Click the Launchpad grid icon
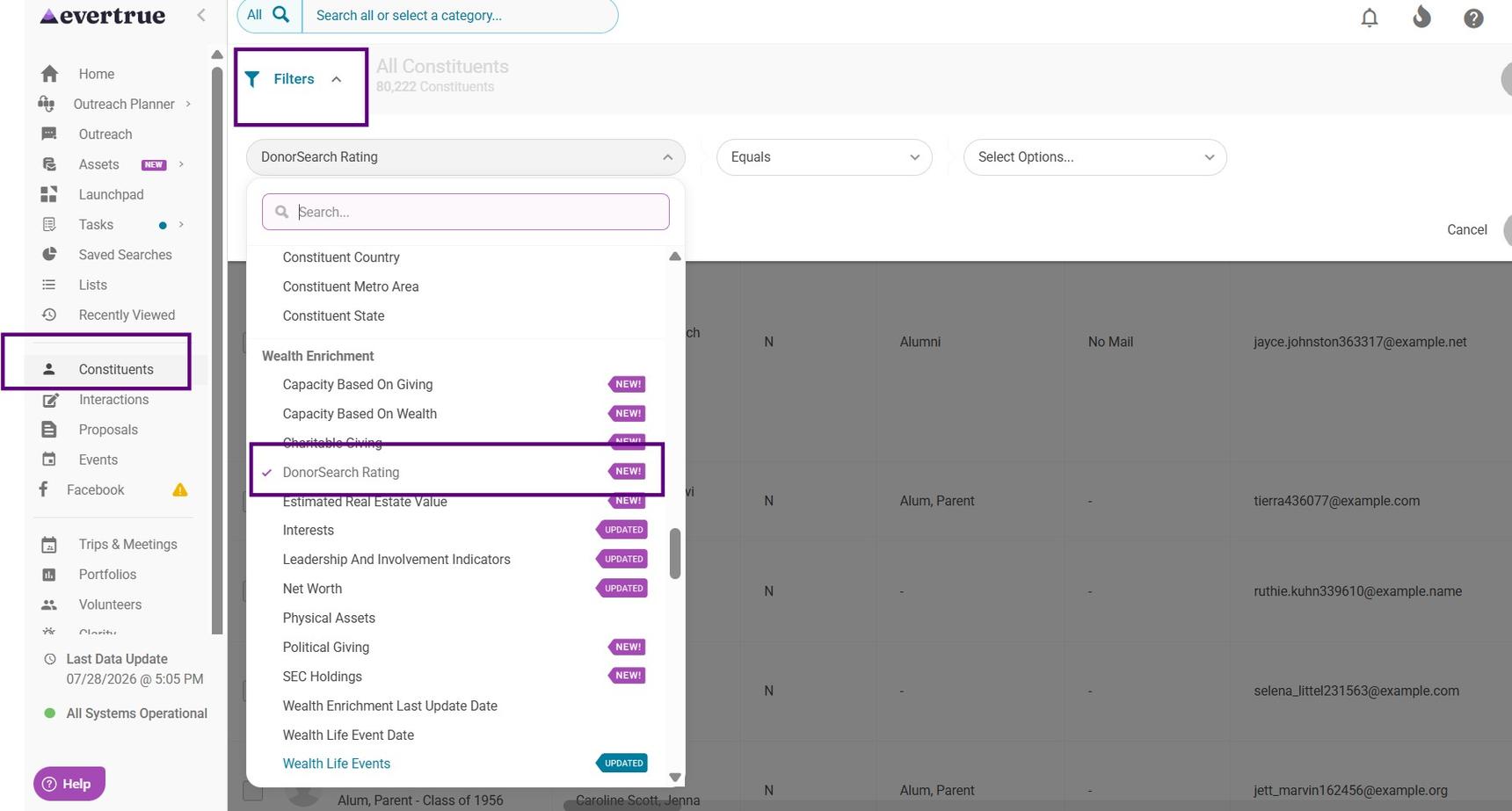This screenshot has width=1512, height=811. point(49,194)
